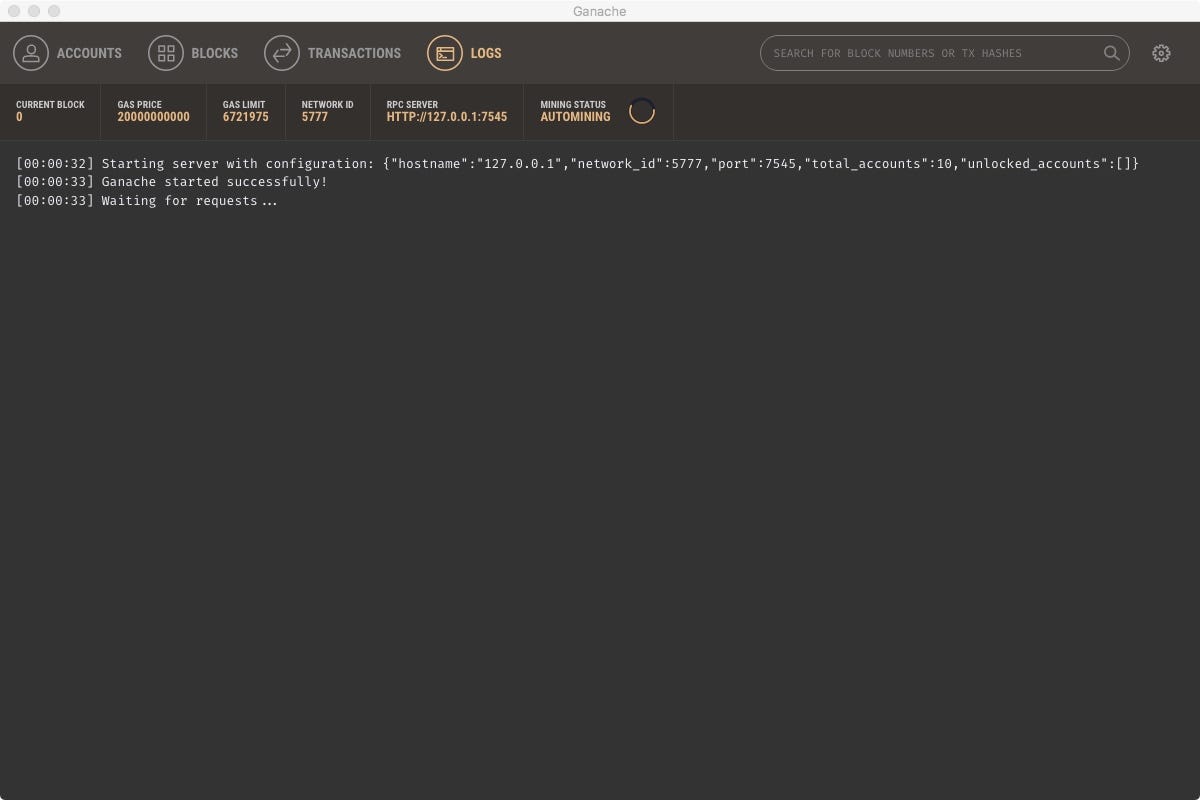The height and width of the screenshot is (800, 1200).
Task: Select the Logs tab
Action: click(x=465, y=53)
